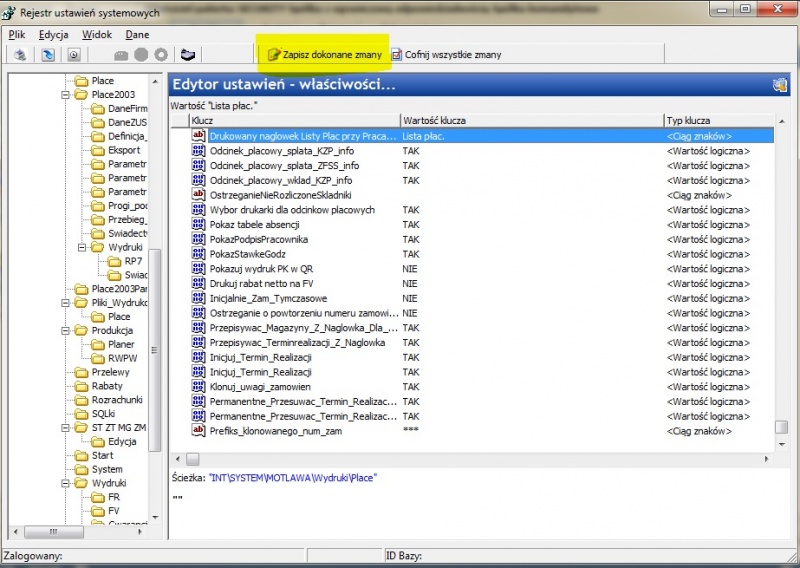Image resolution: width=800 pixels, height=568 pixels.
Task: Click the blue arrow refresh toolbar icon
Action: click(48, 55)
